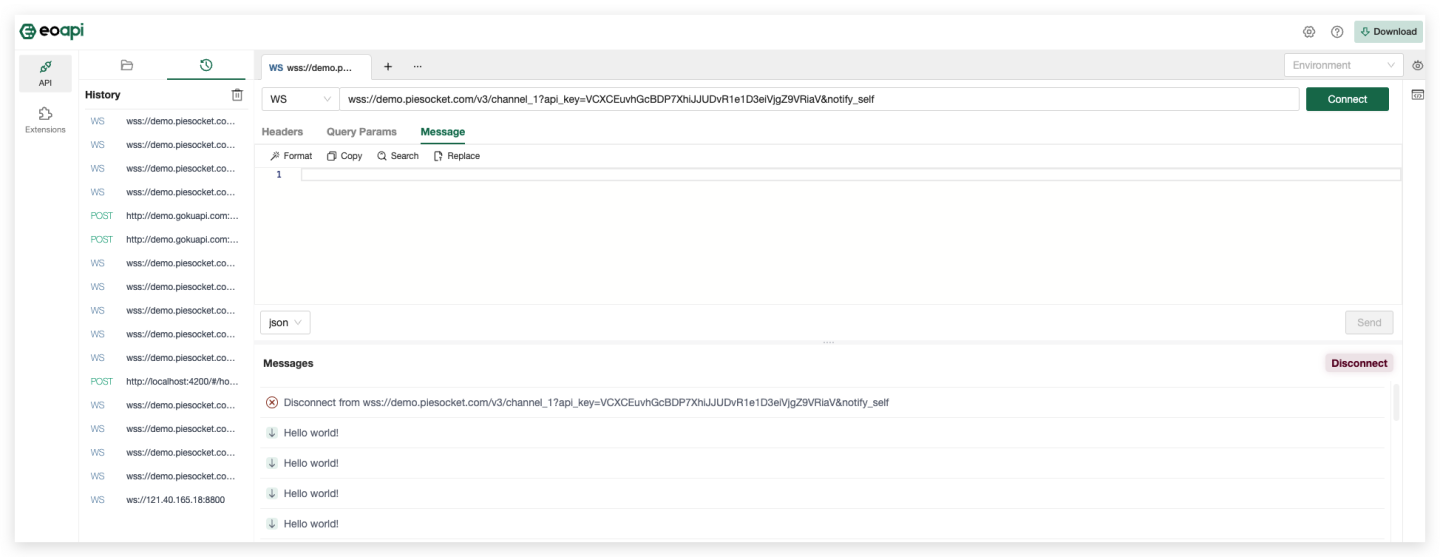Open the API section in the sidebar

pos(45,74)
